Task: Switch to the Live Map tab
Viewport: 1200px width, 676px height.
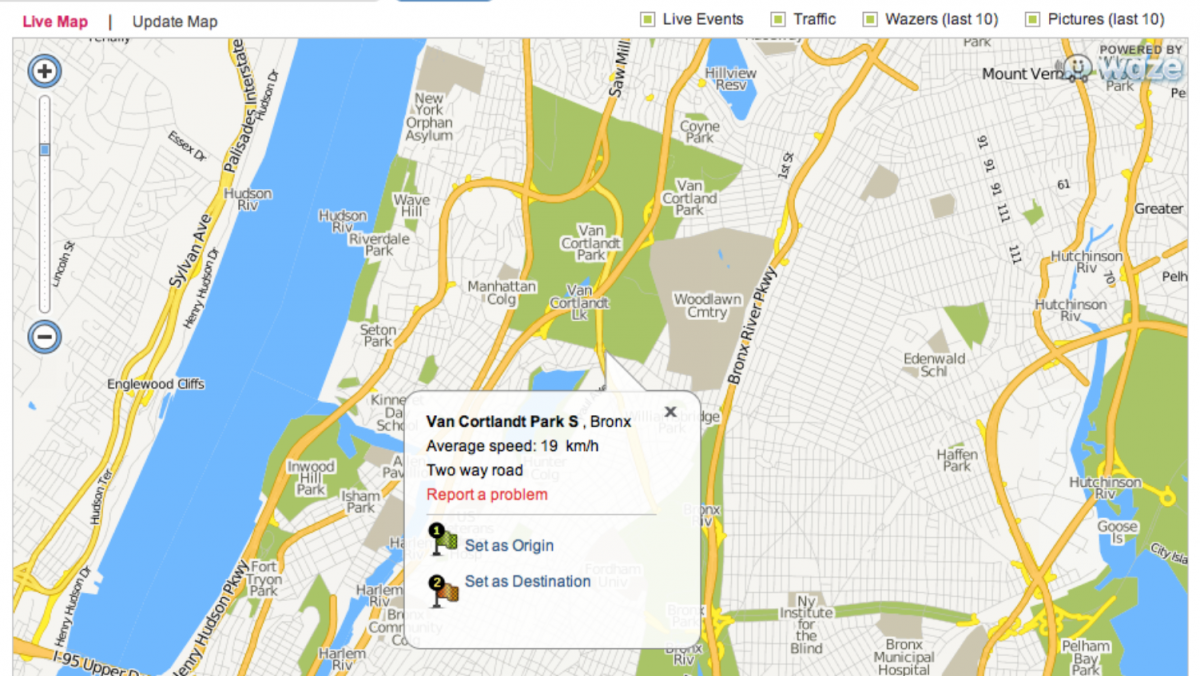Action: pos(55,21)
